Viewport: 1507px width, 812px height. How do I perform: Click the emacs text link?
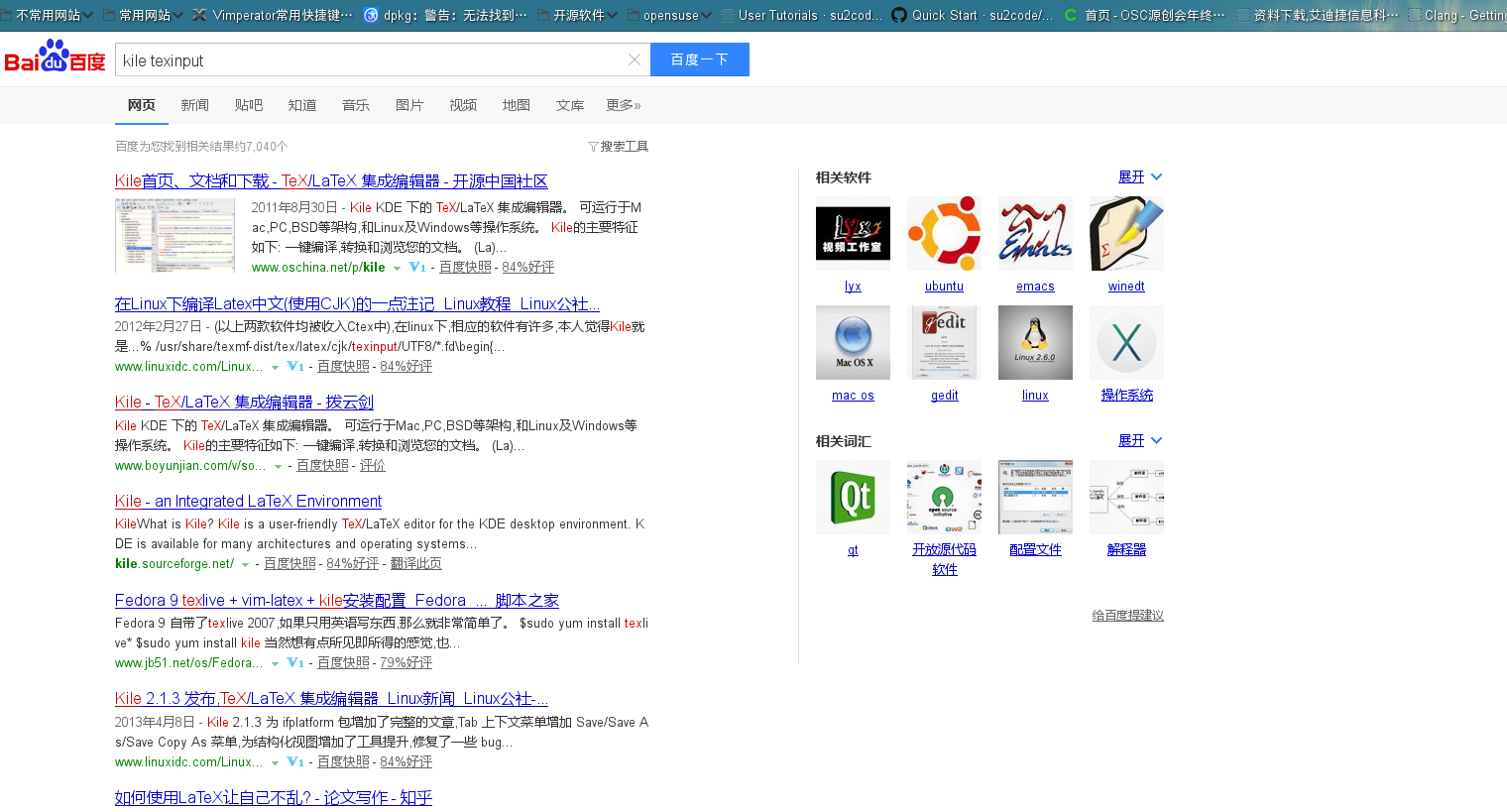(x=1035, y=287)
